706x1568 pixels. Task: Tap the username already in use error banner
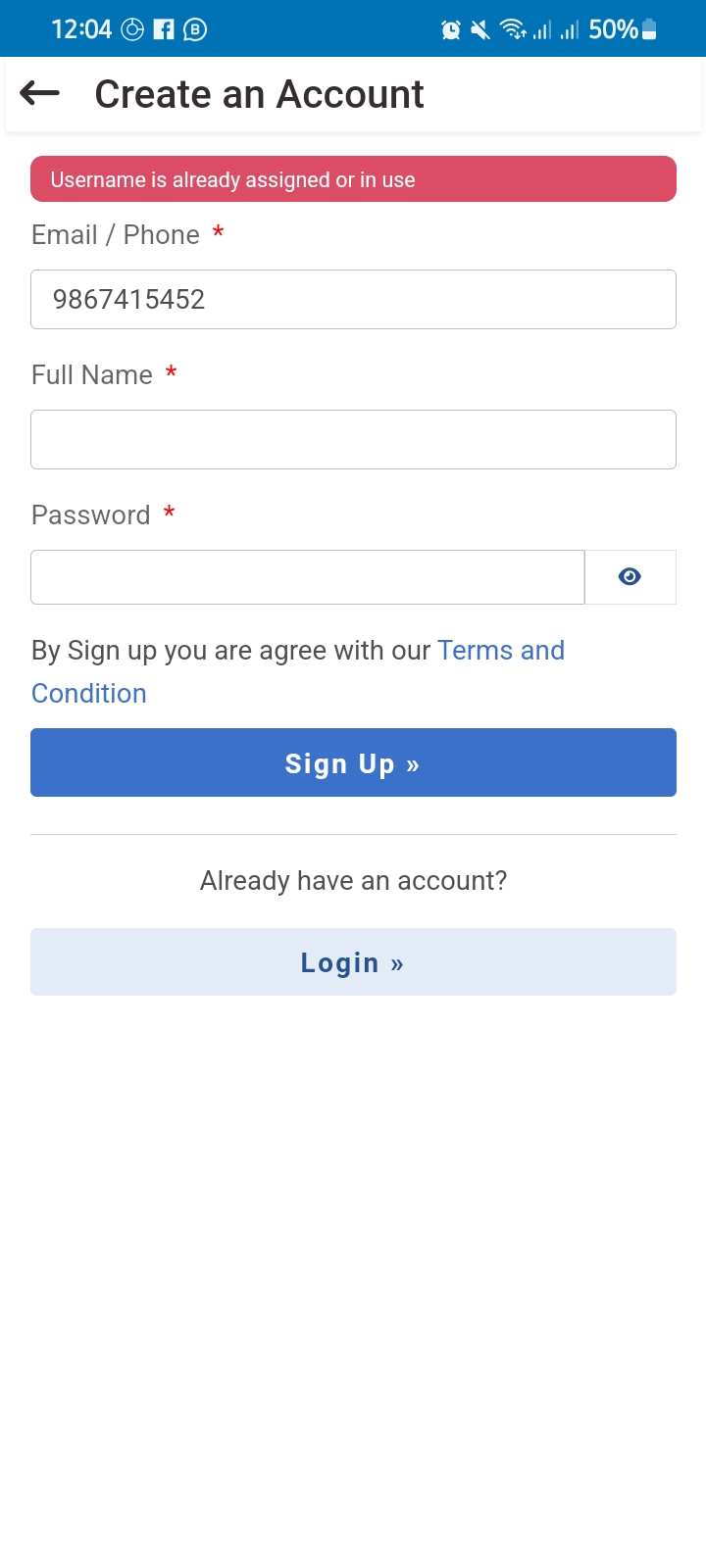coord(353,179)
